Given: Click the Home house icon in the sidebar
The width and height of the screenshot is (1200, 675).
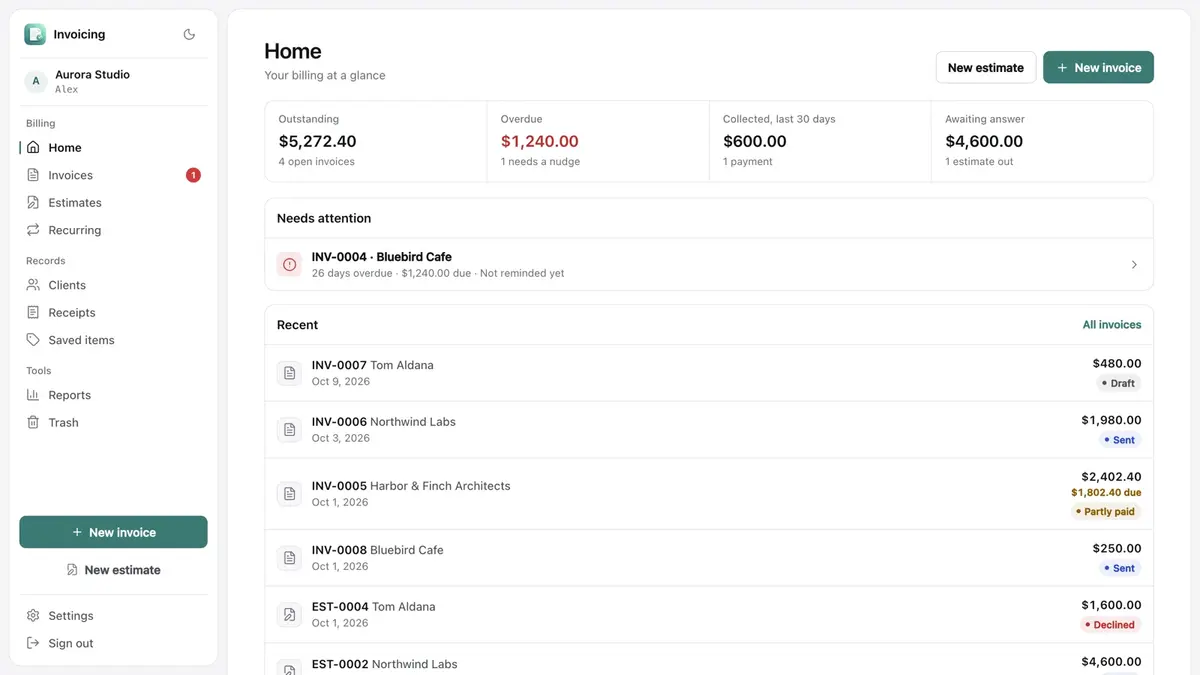Looking at the screenshot, I should pyautogui.click(x=33, y=147).
